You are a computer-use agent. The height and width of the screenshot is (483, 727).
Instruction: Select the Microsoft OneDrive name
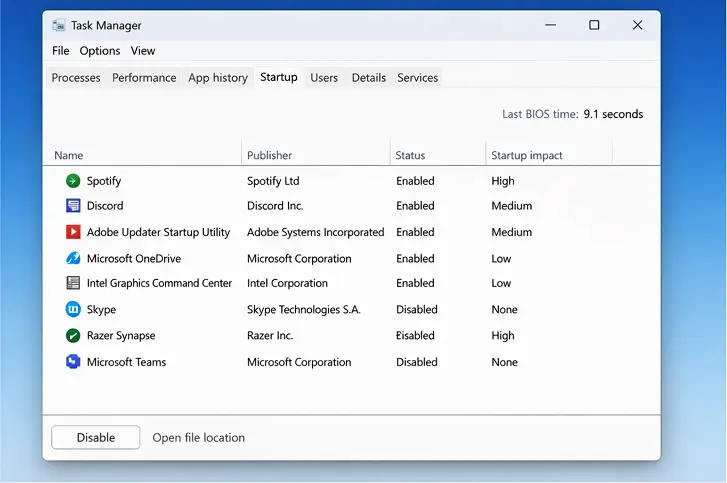click(x=134, y=258)
